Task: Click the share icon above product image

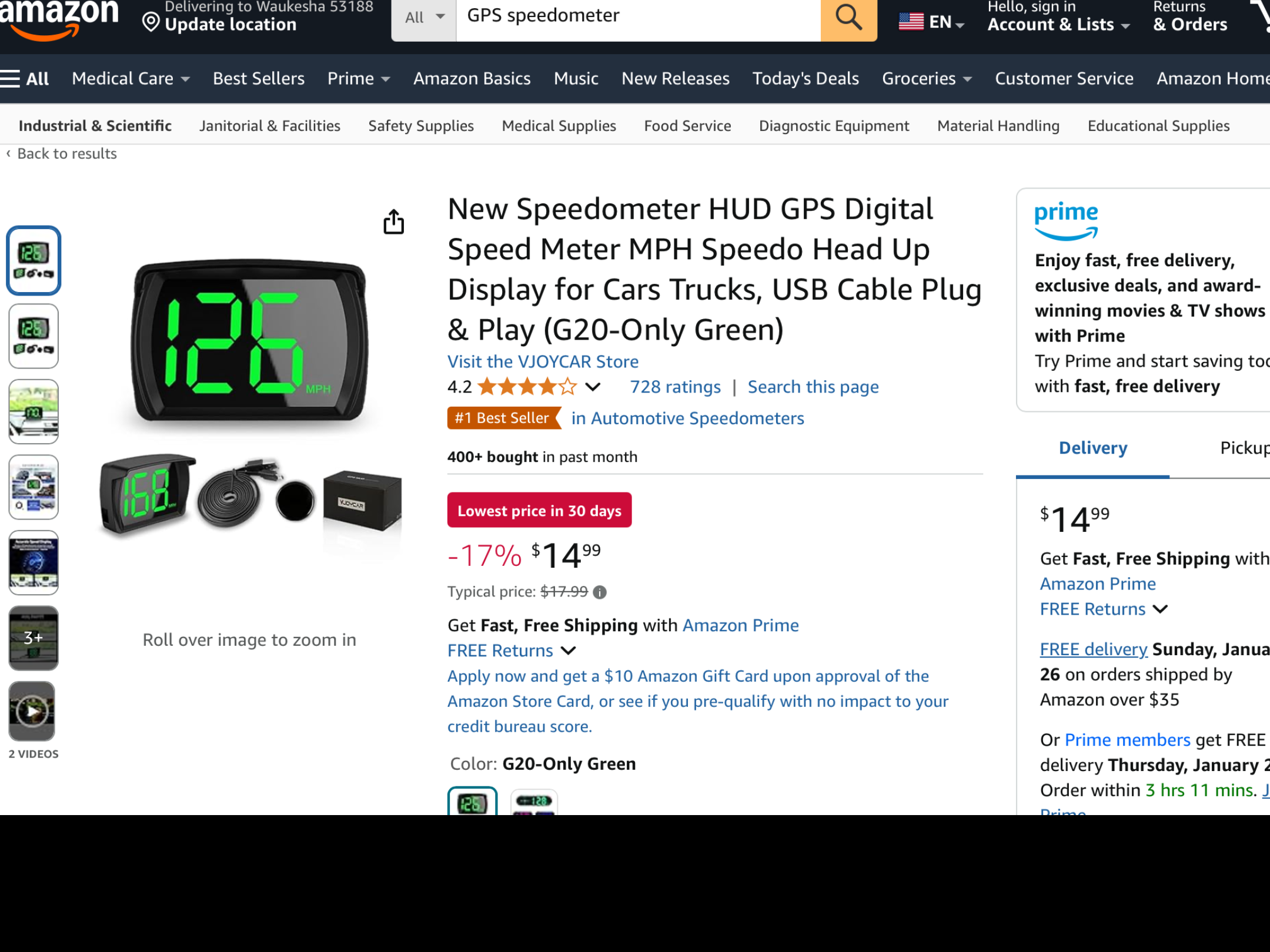Action: [x=393, y=222]
